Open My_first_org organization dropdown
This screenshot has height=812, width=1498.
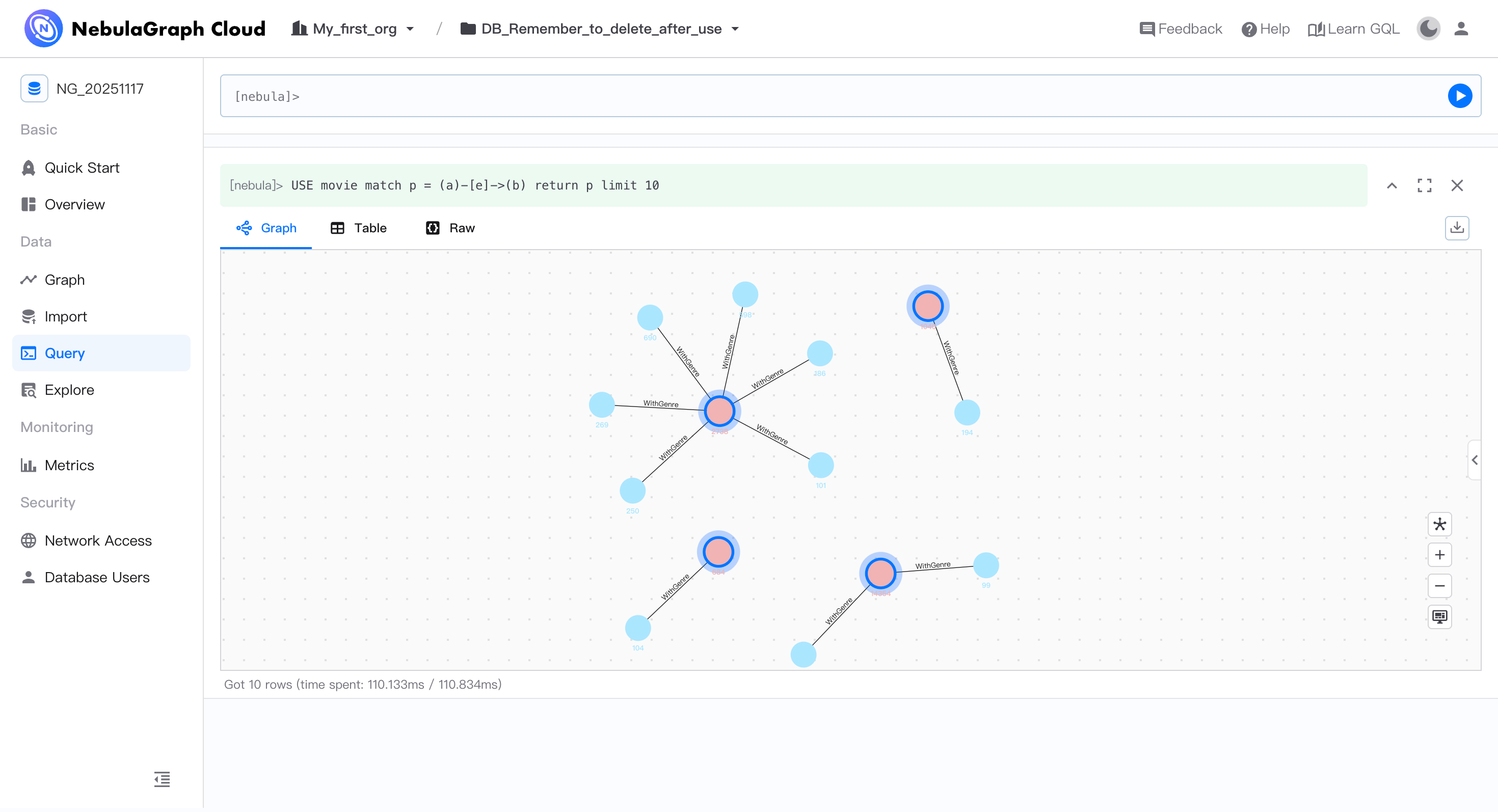click(x=353, y=29)
